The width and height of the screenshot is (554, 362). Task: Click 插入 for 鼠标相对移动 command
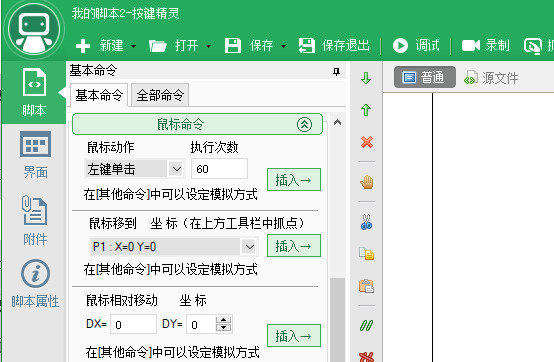[294, 336]
